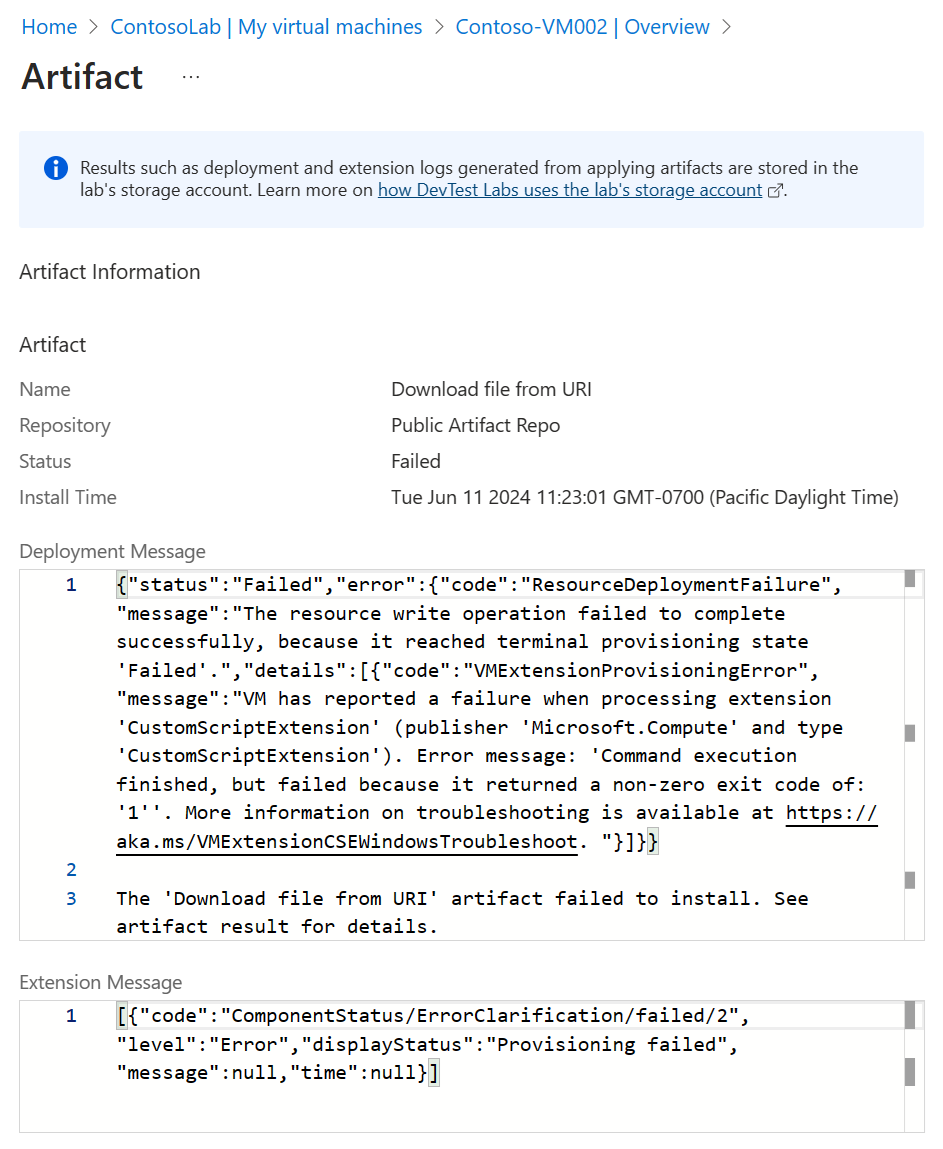Screen dimensions: 943x1149
Task: Navigate to ContosoLab | My virtual machines
Action: (266, 27)
